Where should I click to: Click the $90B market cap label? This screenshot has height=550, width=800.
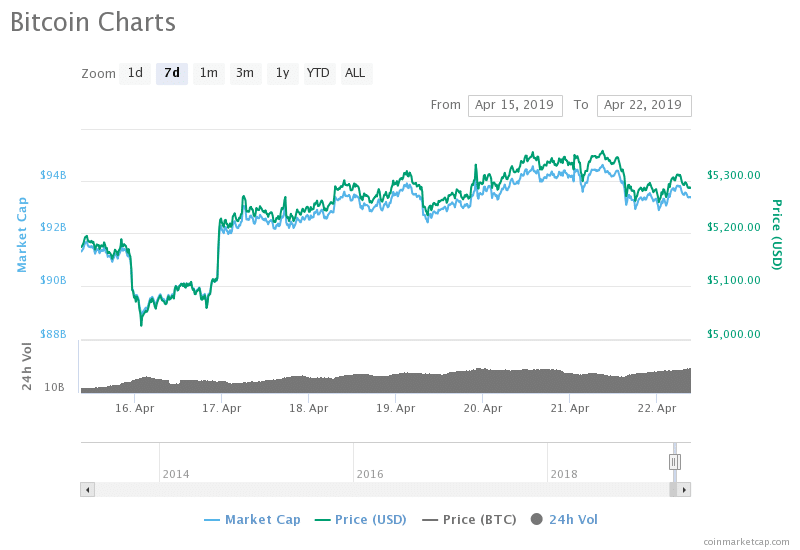pos(53,281)
